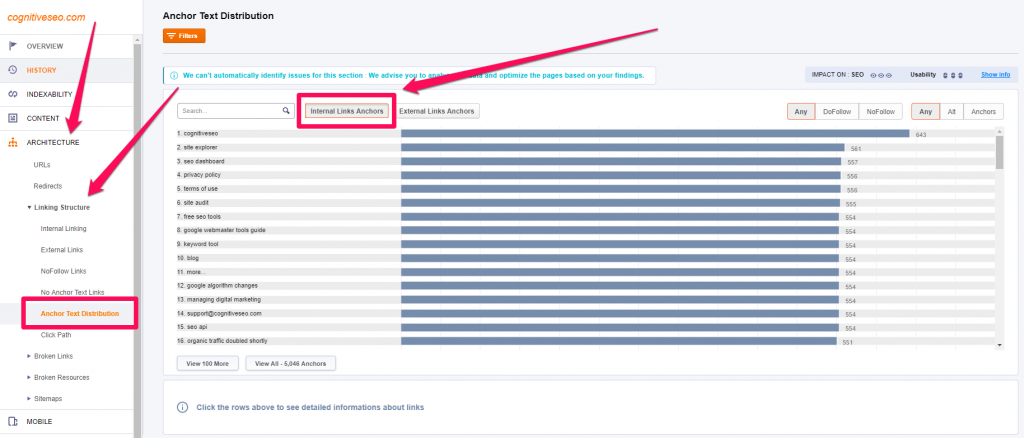Switch to External Links Anchors tab
This screenshot has width=1024, height=438.
tap(437, 111)
